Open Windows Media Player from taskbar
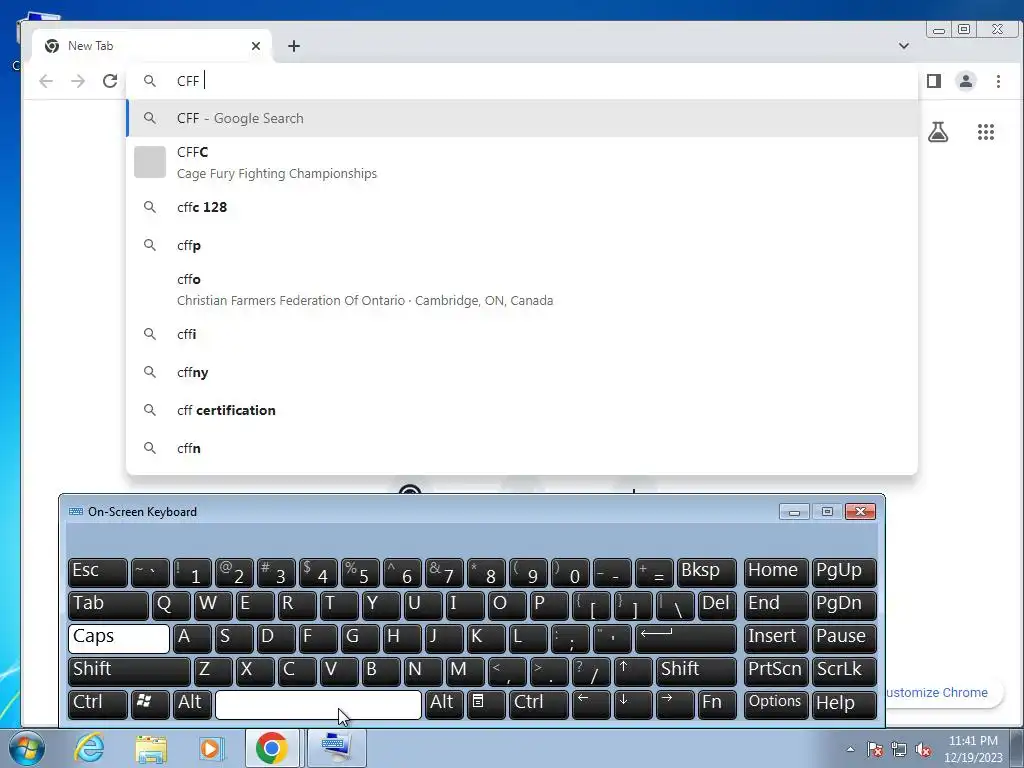Image resolution: width=1024 pixels, height=768 pixels. point(210,748)
